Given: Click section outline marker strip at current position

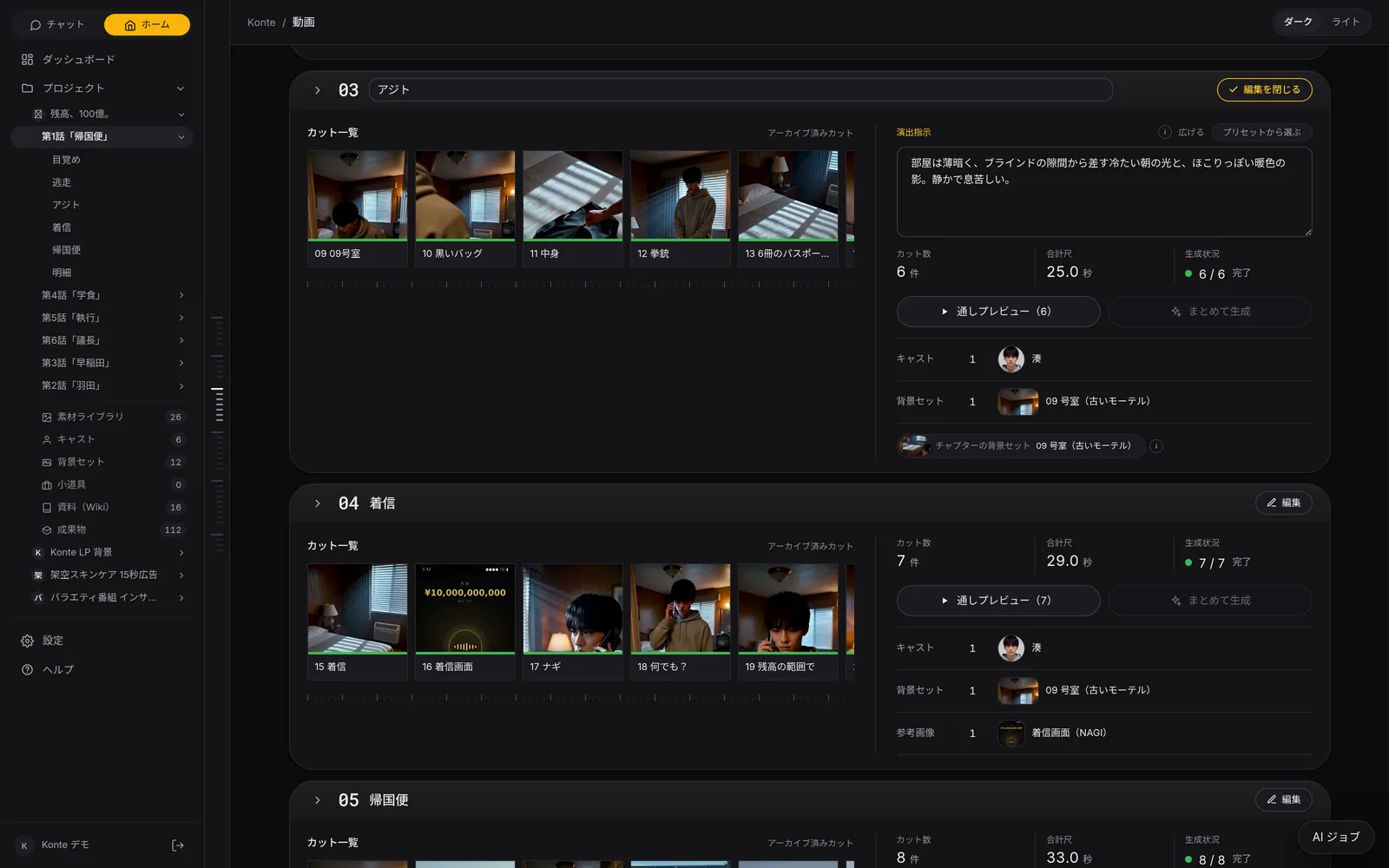Looking at the screenshot, I should point(217,404).
